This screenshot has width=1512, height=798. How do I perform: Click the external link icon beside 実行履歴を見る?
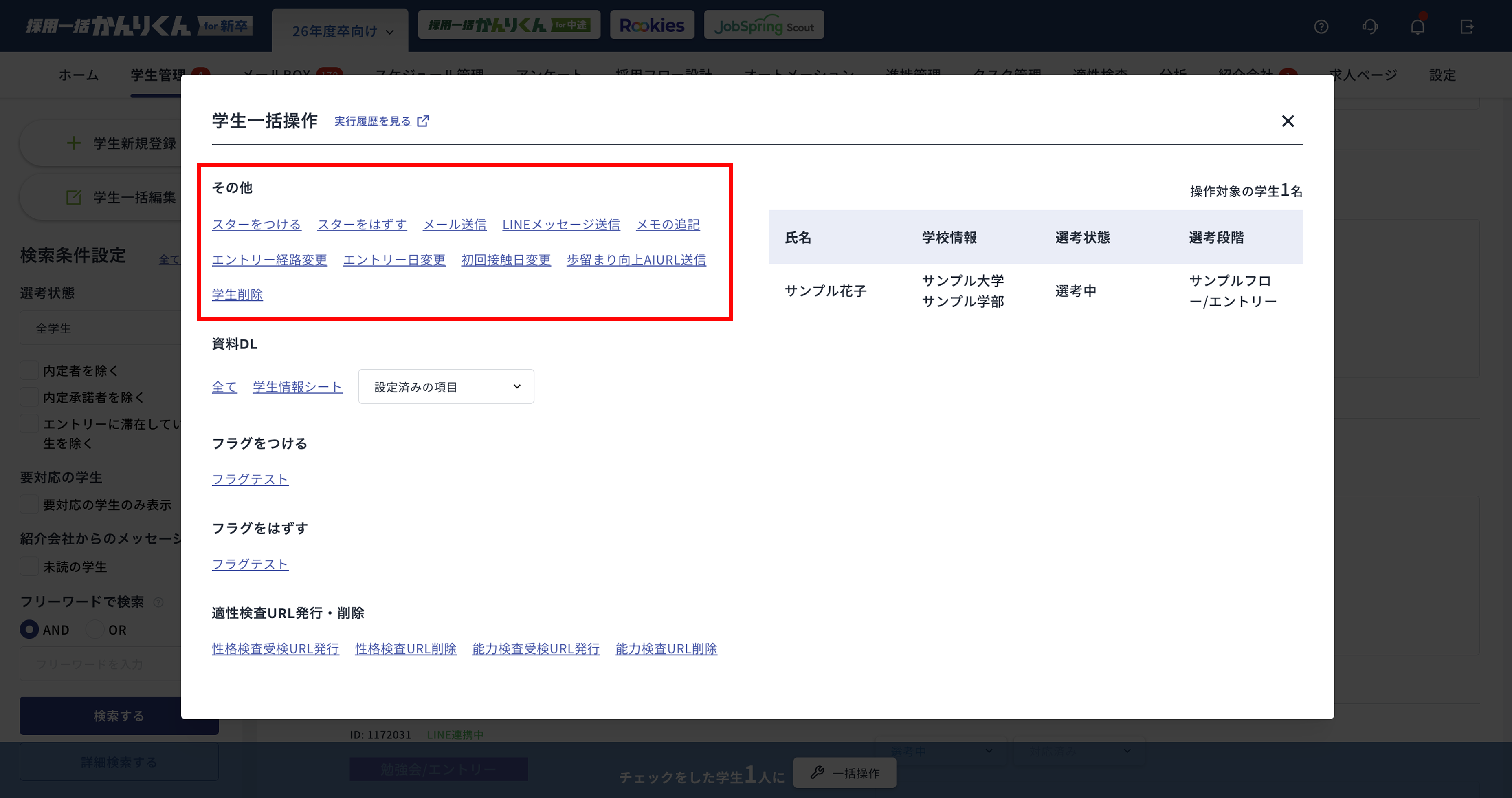[423, 121]
